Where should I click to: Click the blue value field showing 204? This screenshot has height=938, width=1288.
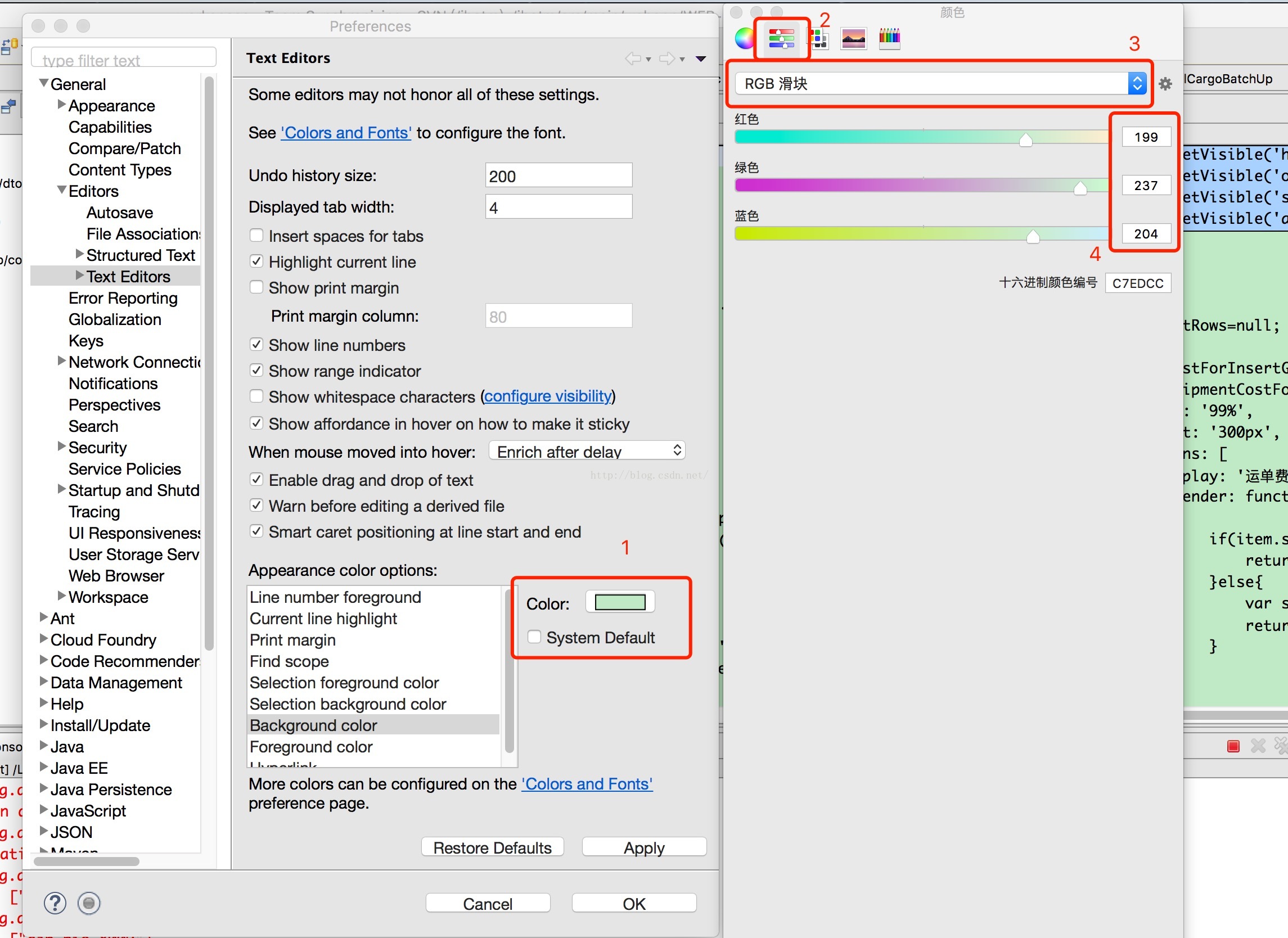click(x=1146, y=233)
